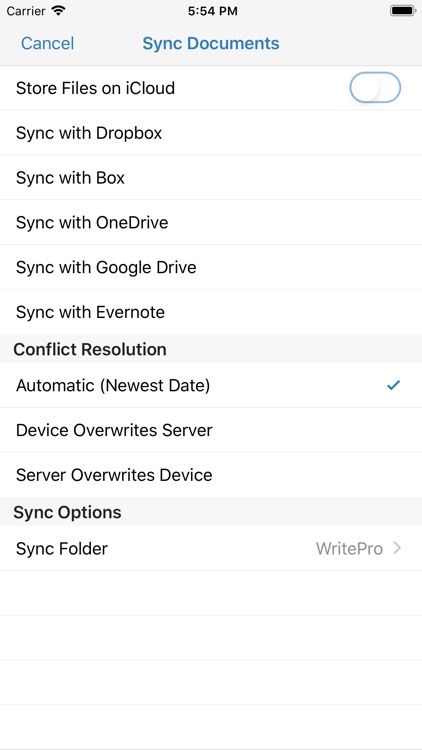Select Automatic (Newest Date) conflict resolution
The width and height of the screenshot is (422, 750).
pyautogui.click(x=211, y=385)
